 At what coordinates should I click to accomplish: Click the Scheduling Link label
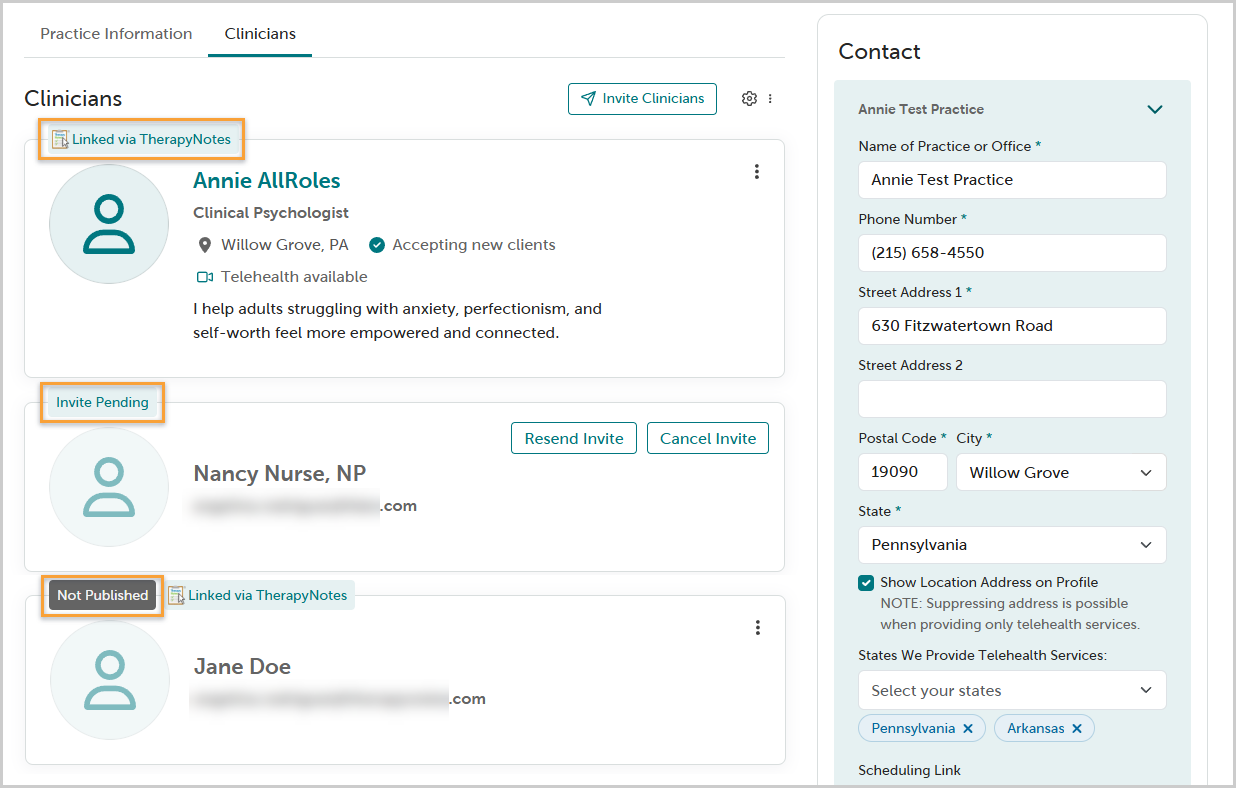(909, 771)
